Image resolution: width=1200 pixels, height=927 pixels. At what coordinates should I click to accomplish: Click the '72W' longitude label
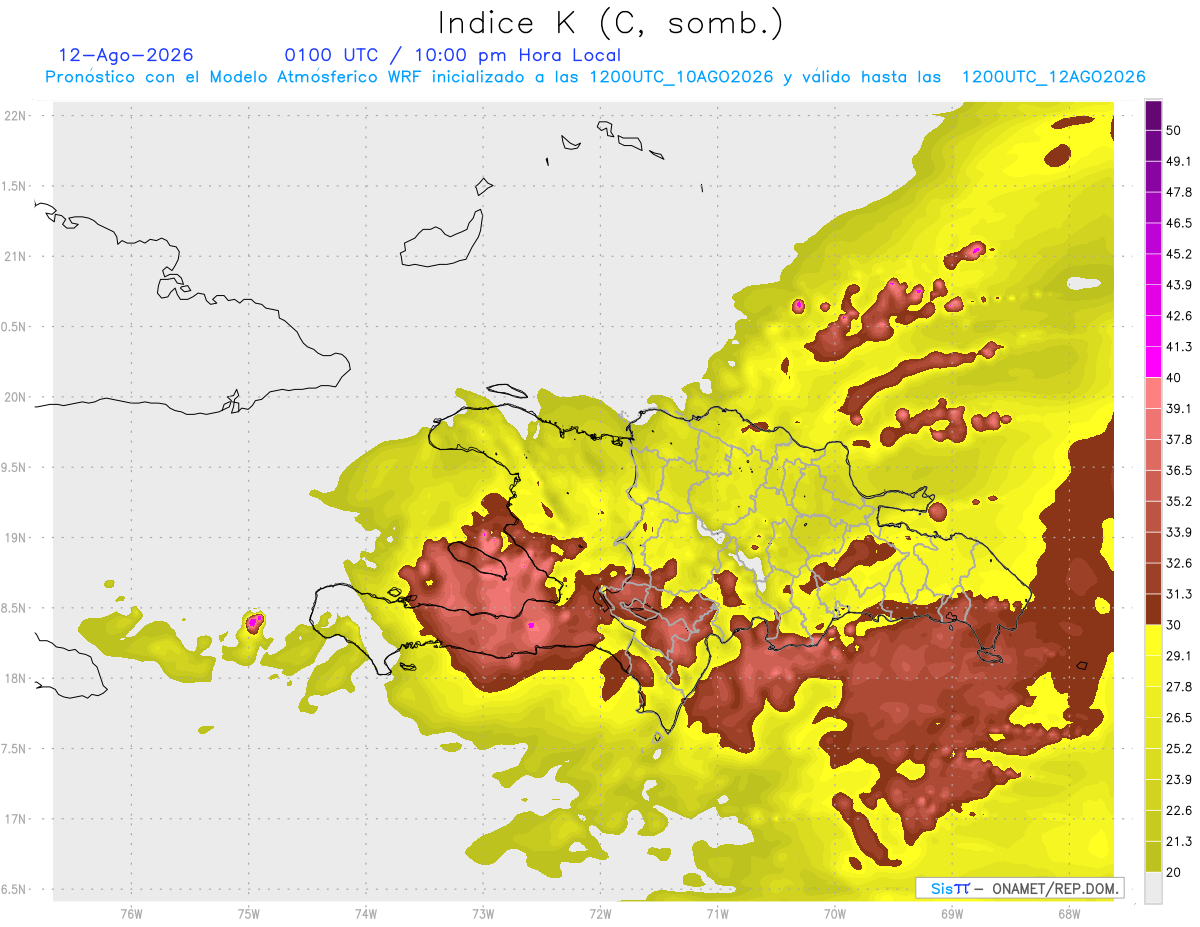600,913
